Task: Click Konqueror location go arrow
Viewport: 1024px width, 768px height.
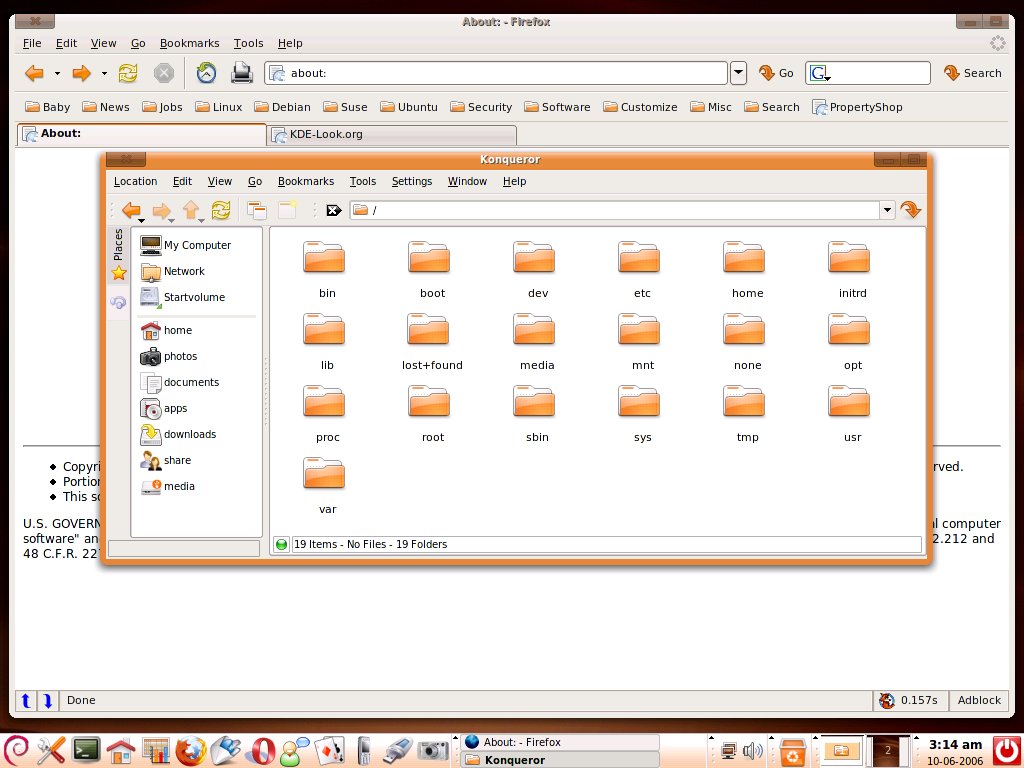Action: [x=910, y=210]
